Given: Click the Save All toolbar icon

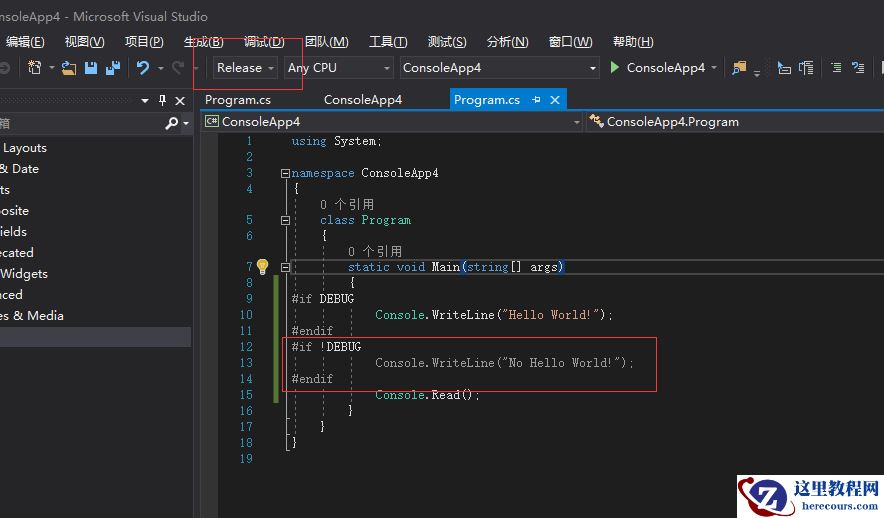Looking at the screenshot, I should [x=112, y=68].
